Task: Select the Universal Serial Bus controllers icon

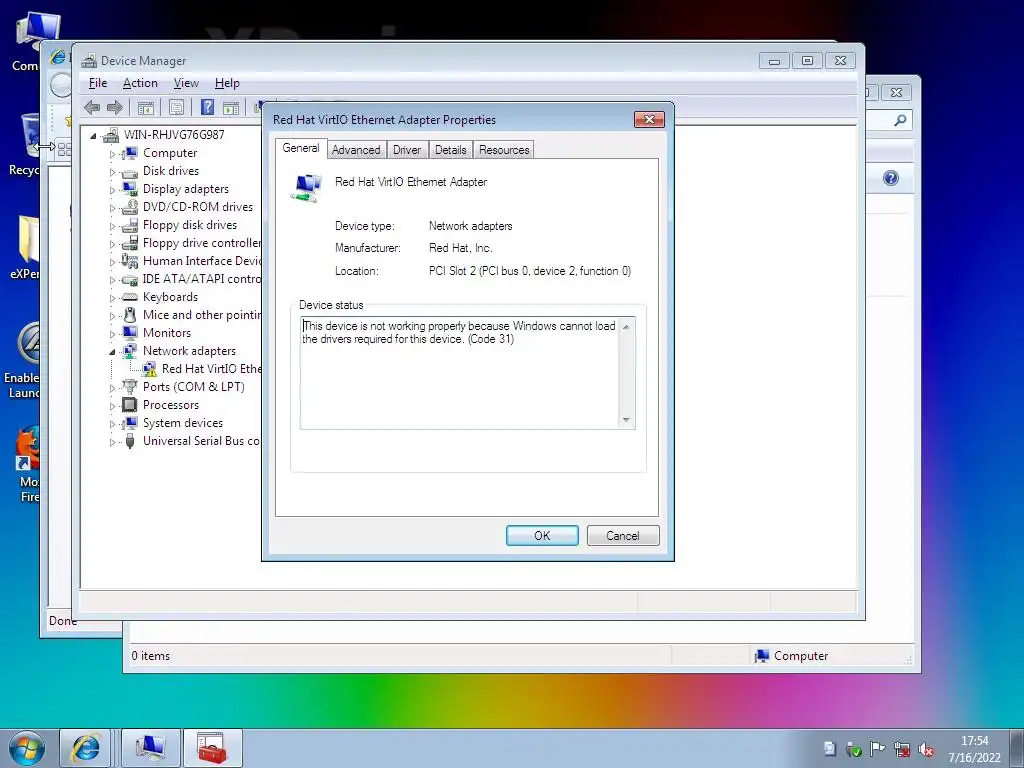Action: pyautogui.click(x=130, y=441)
